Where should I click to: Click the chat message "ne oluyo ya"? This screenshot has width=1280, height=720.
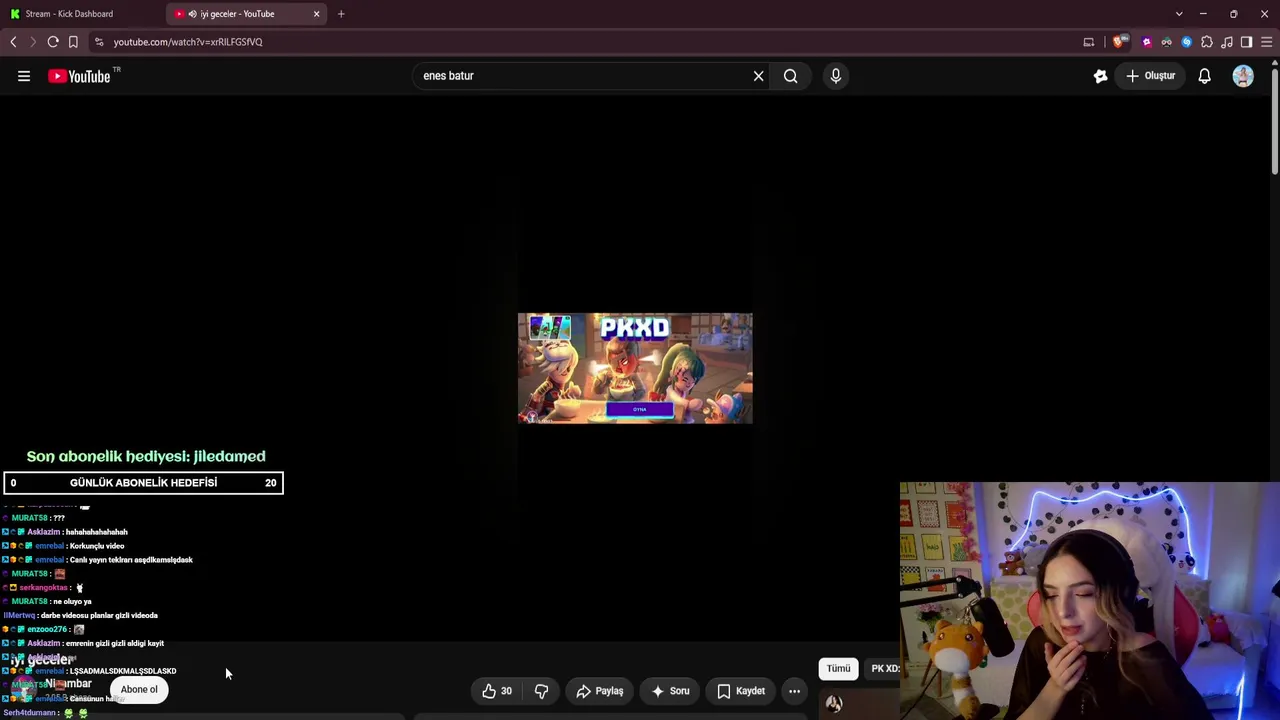tap(72, 601)
